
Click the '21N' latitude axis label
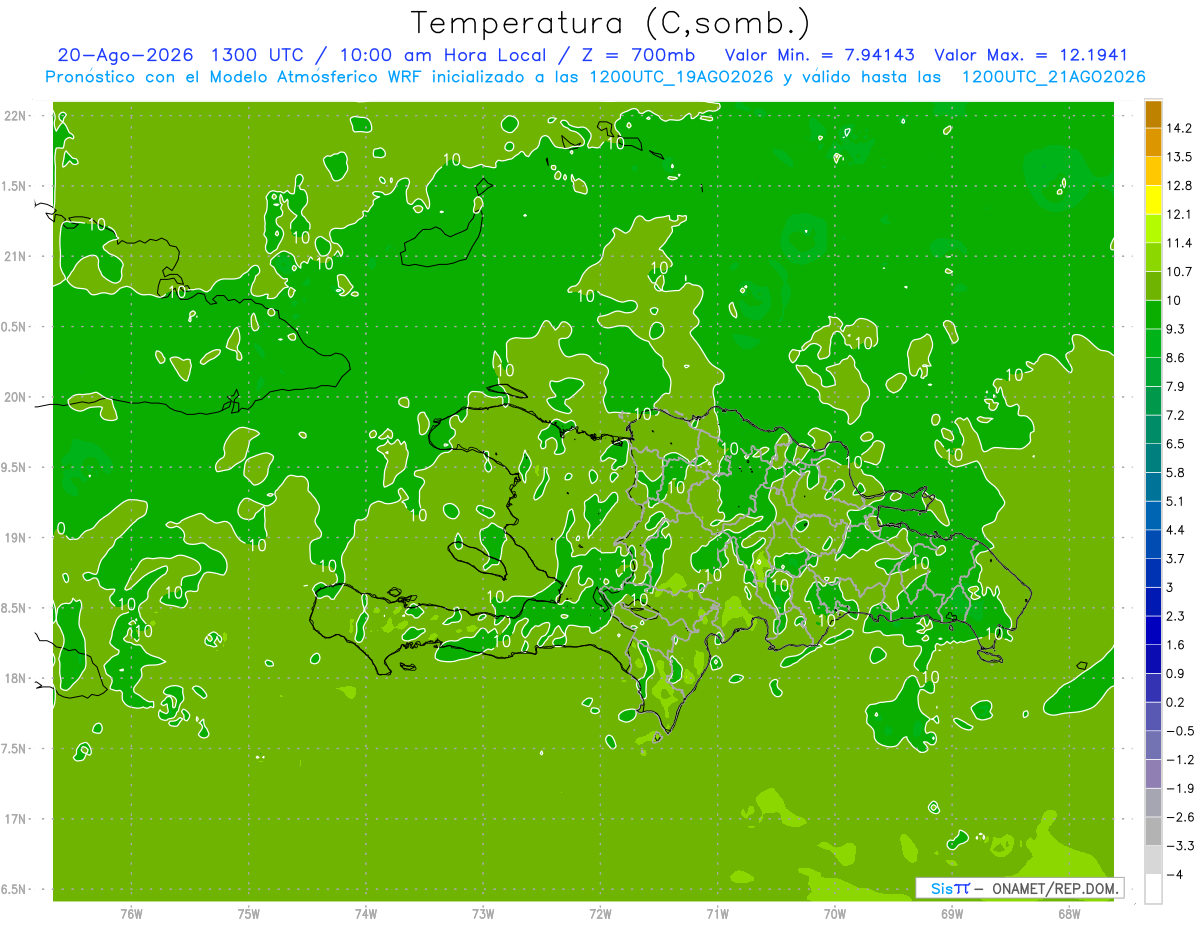[17, 257]
